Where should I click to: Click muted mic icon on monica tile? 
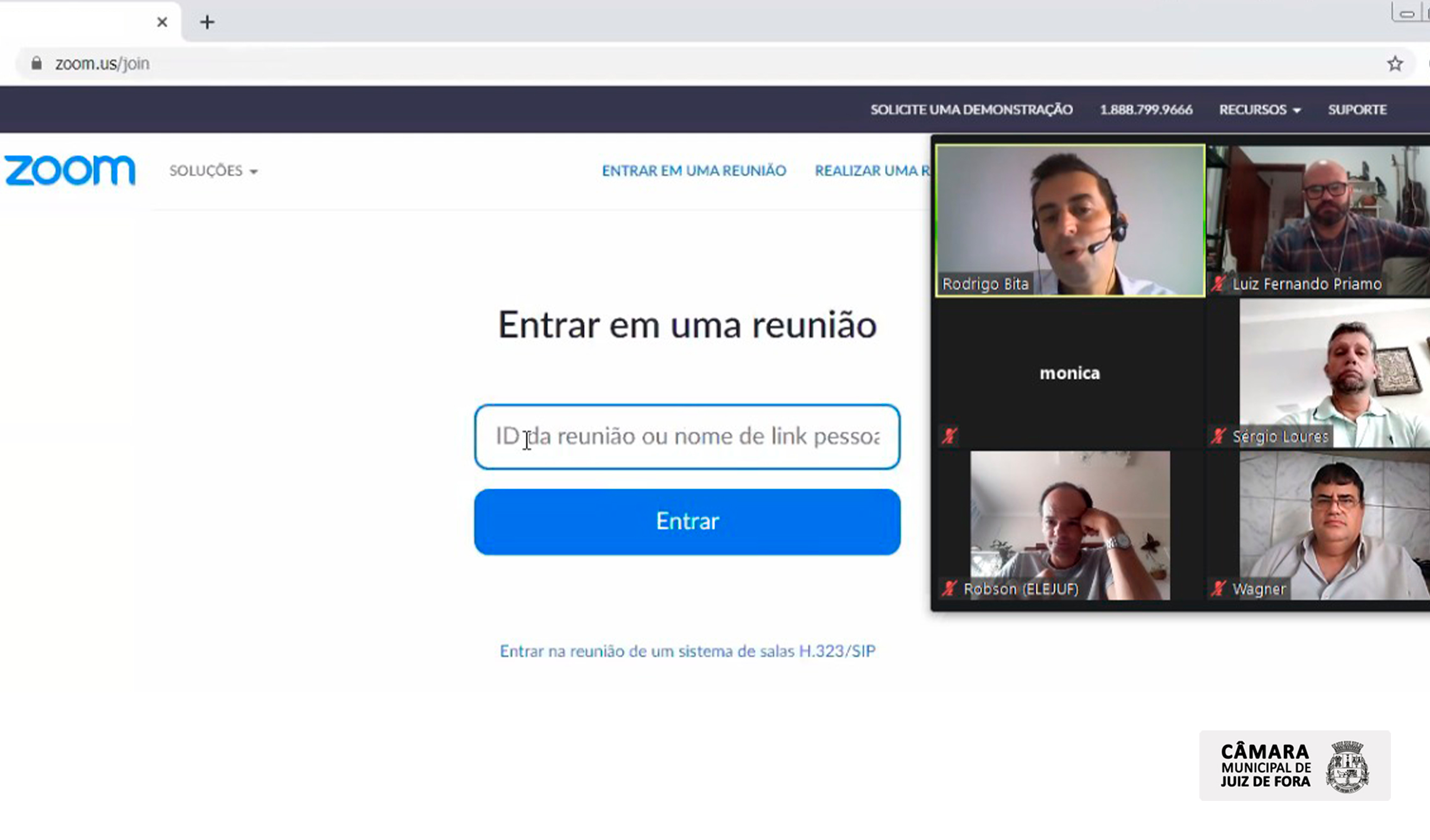[x=950, y=436]
